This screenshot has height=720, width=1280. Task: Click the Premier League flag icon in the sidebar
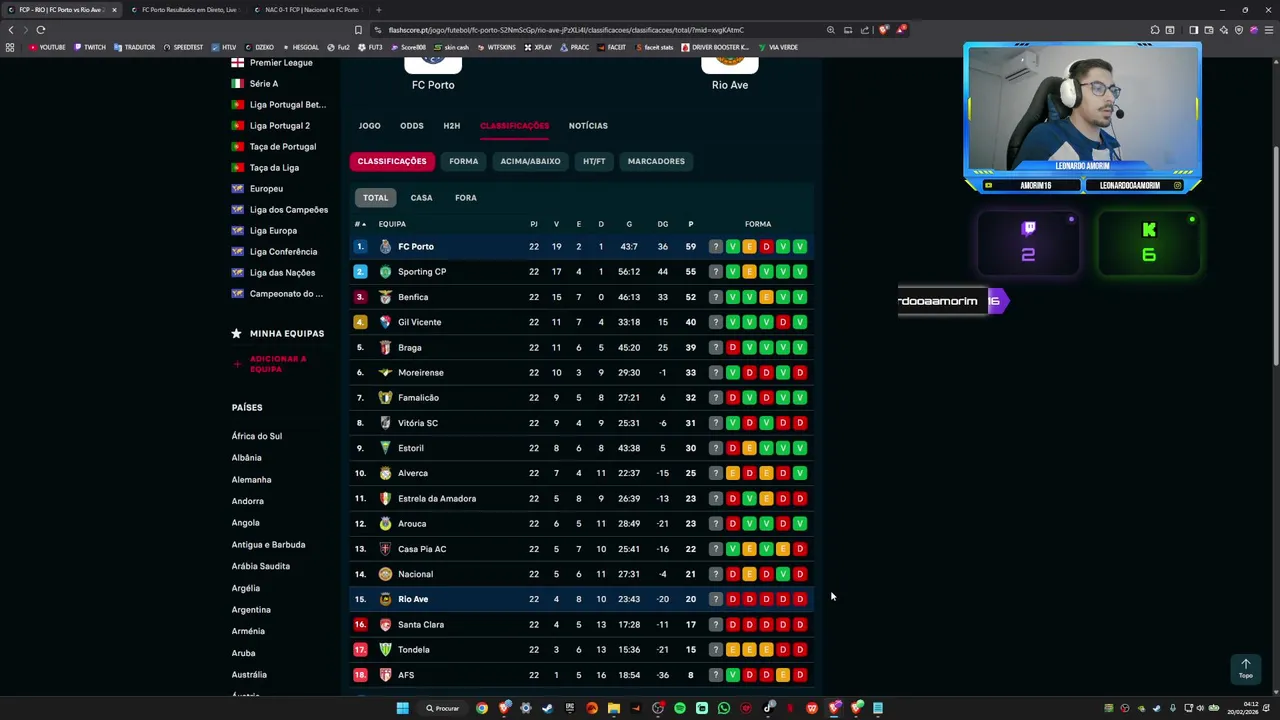237,62
